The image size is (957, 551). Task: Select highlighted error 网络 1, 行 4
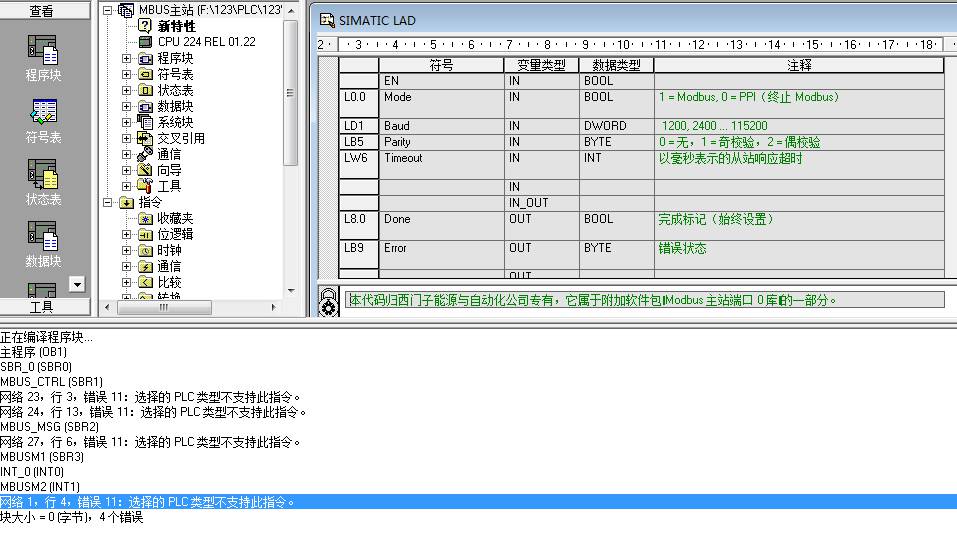point(478,502)
